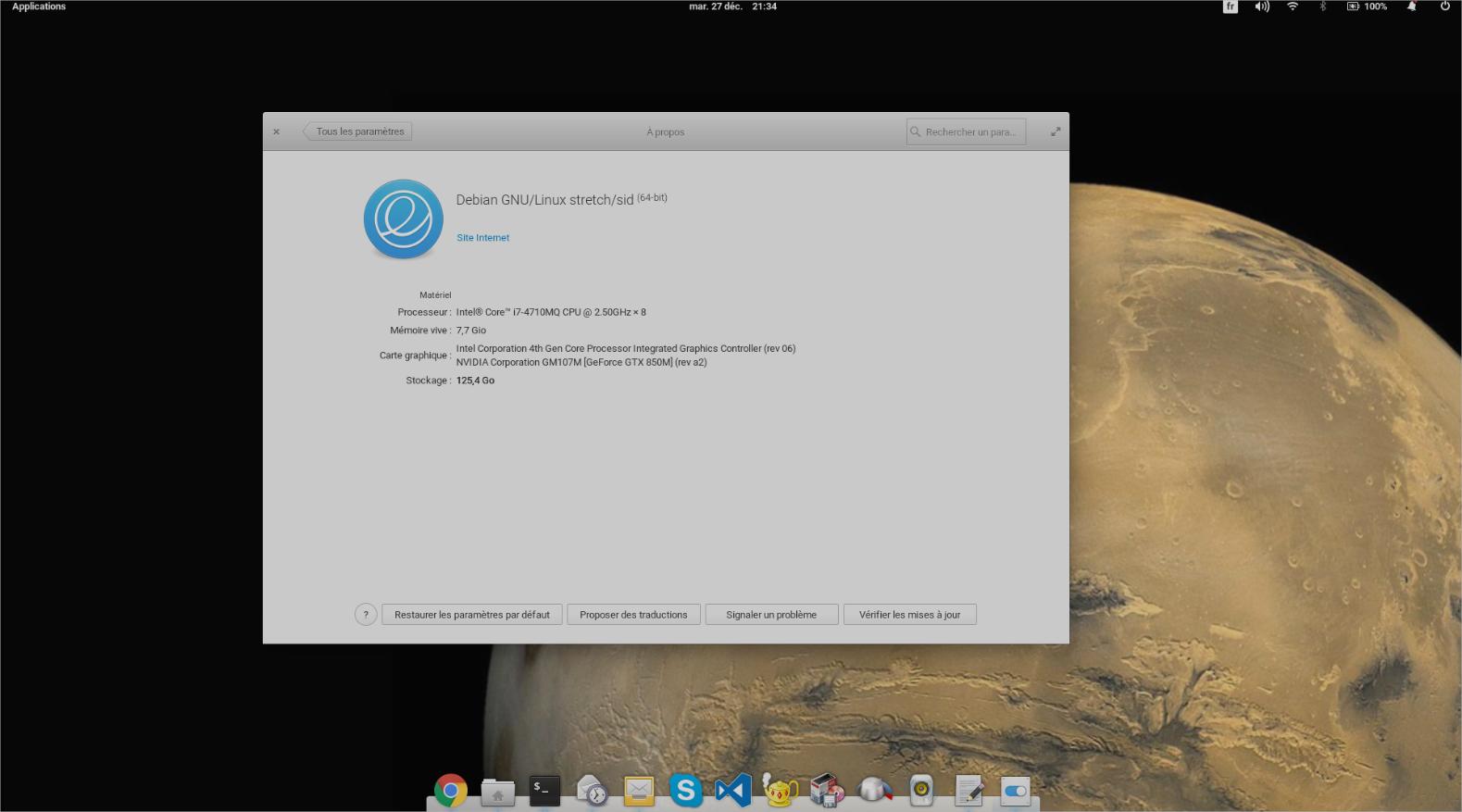
Task: Open the yellow Mail envelope dock icon
Action: coord(639,791)
